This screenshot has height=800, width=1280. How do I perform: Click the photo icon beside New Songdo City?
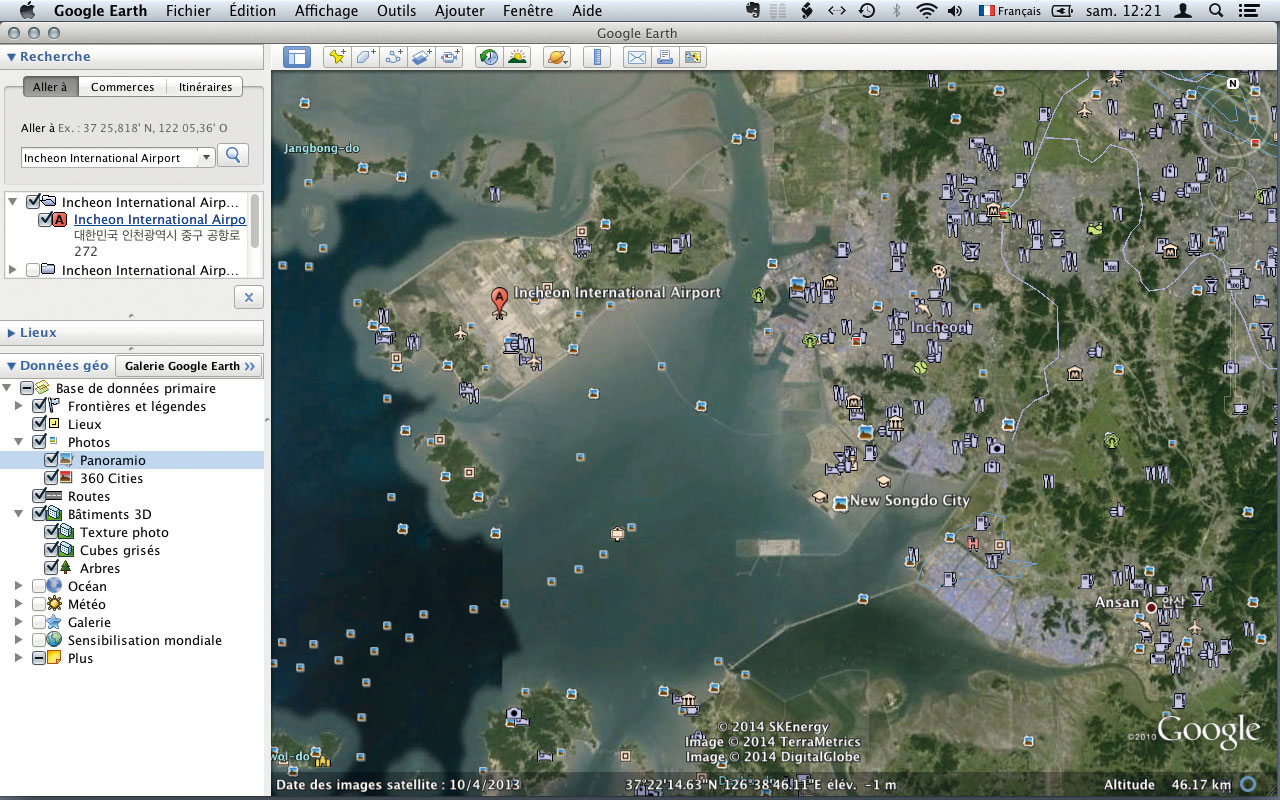tap(840, 503)
